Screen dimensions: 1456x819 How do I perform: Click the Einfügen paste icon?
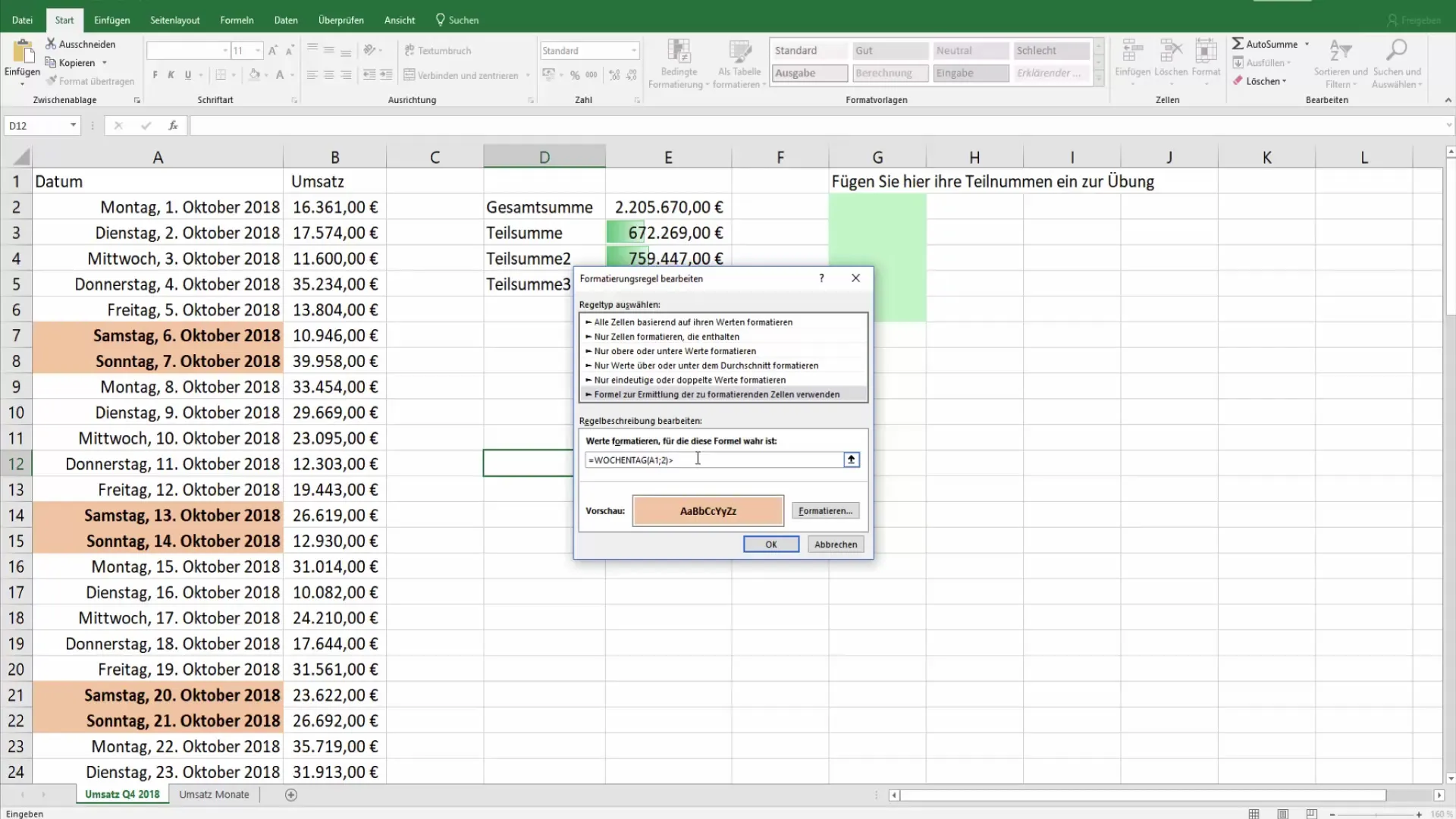[x=23, y=52]
